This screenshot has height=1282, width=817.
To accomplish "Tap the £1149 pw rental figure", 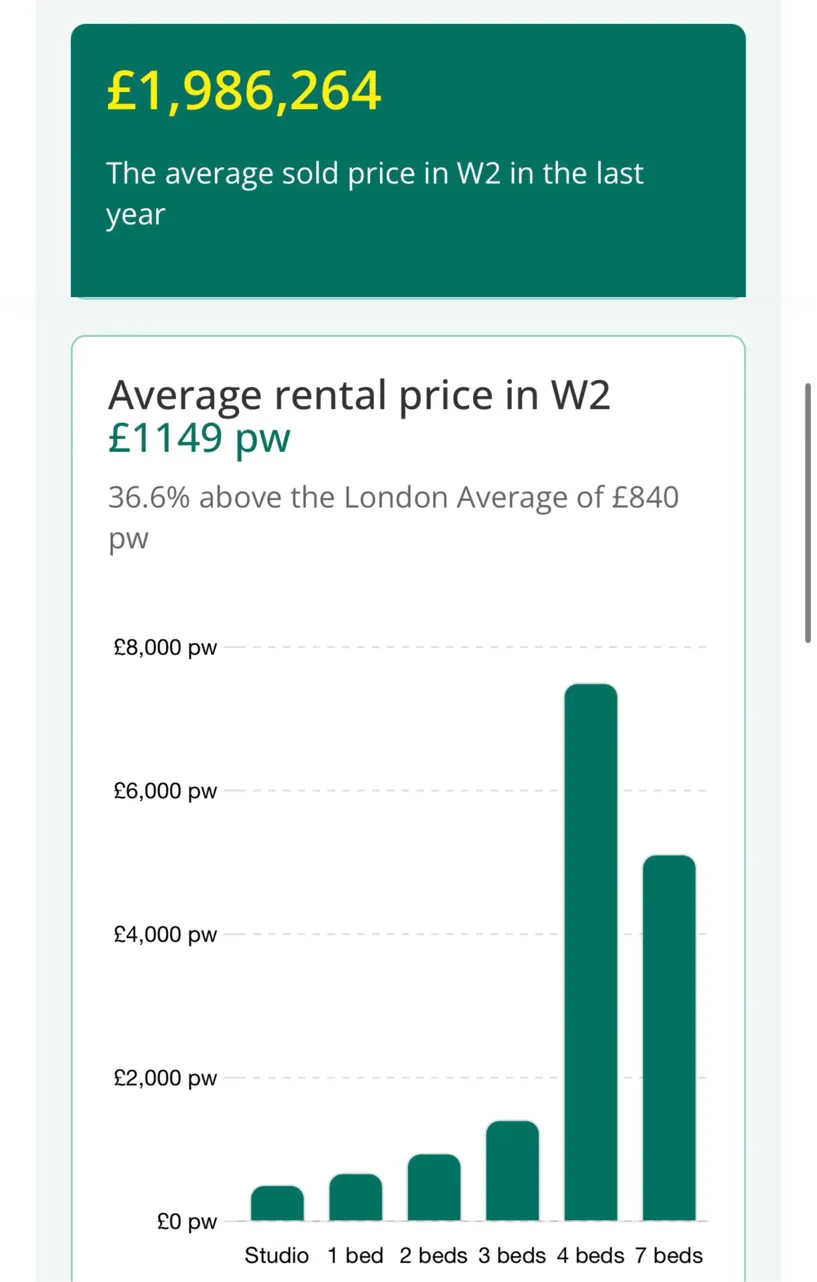I will click(x=199, y=438).
